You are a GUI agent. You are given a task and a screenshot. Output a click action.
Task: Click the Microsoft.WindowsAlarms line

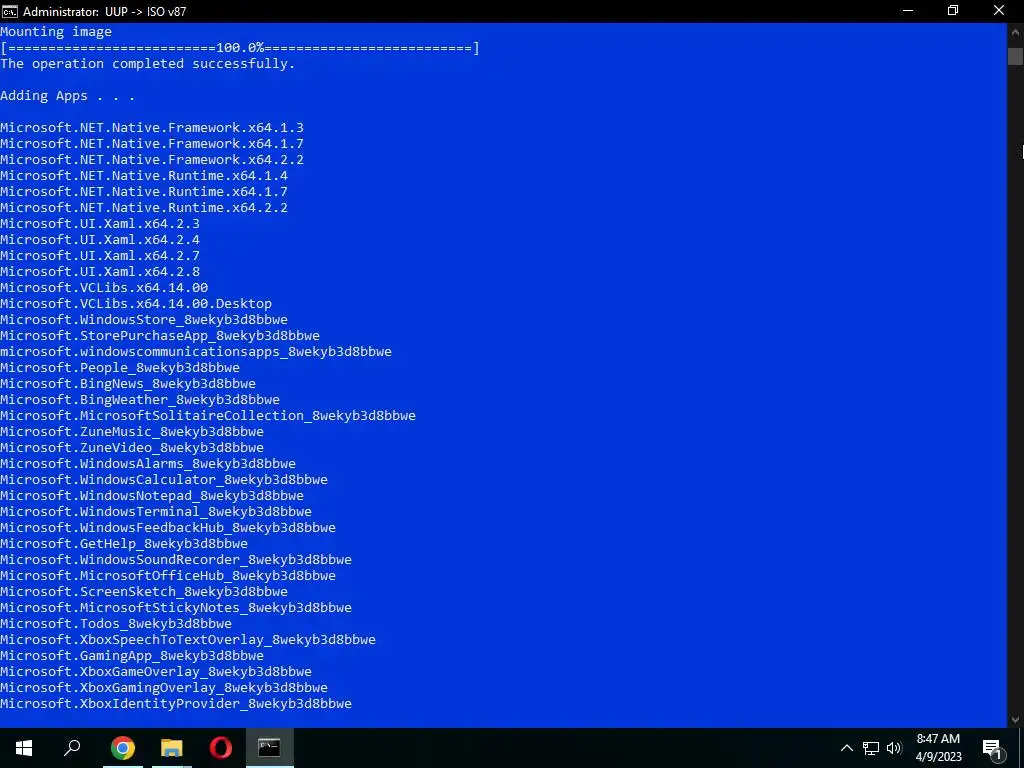[x=148, y=464]
